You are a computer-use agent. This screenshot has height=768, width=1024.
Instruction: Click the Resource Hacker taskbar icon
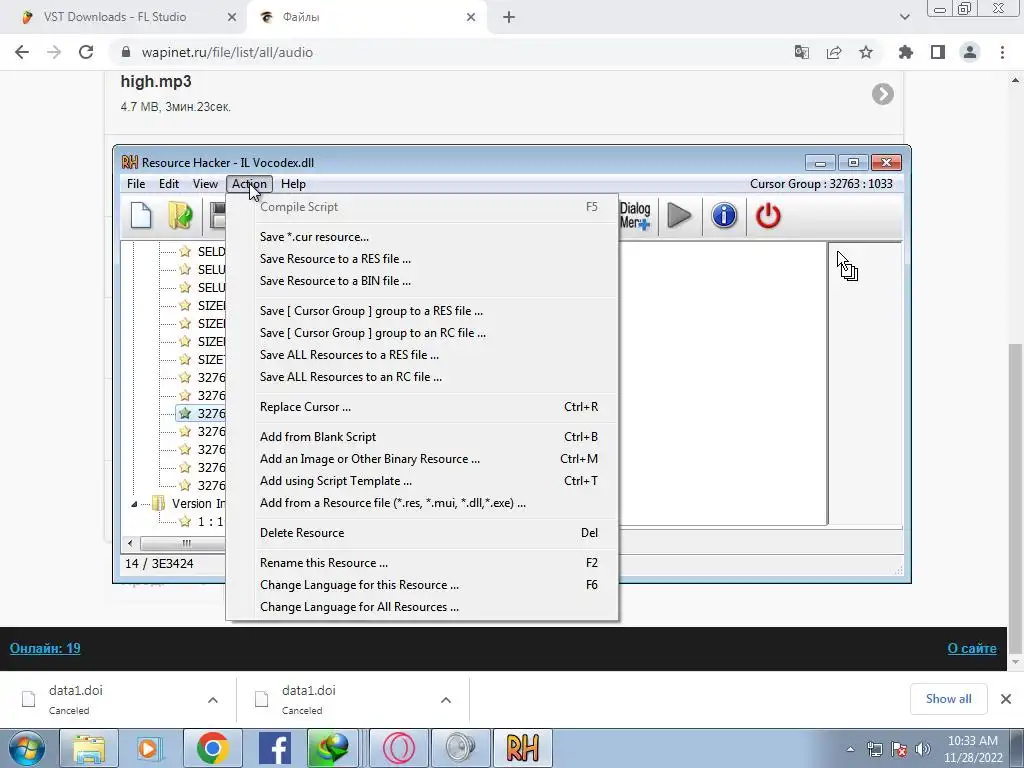tap(522, 748)
